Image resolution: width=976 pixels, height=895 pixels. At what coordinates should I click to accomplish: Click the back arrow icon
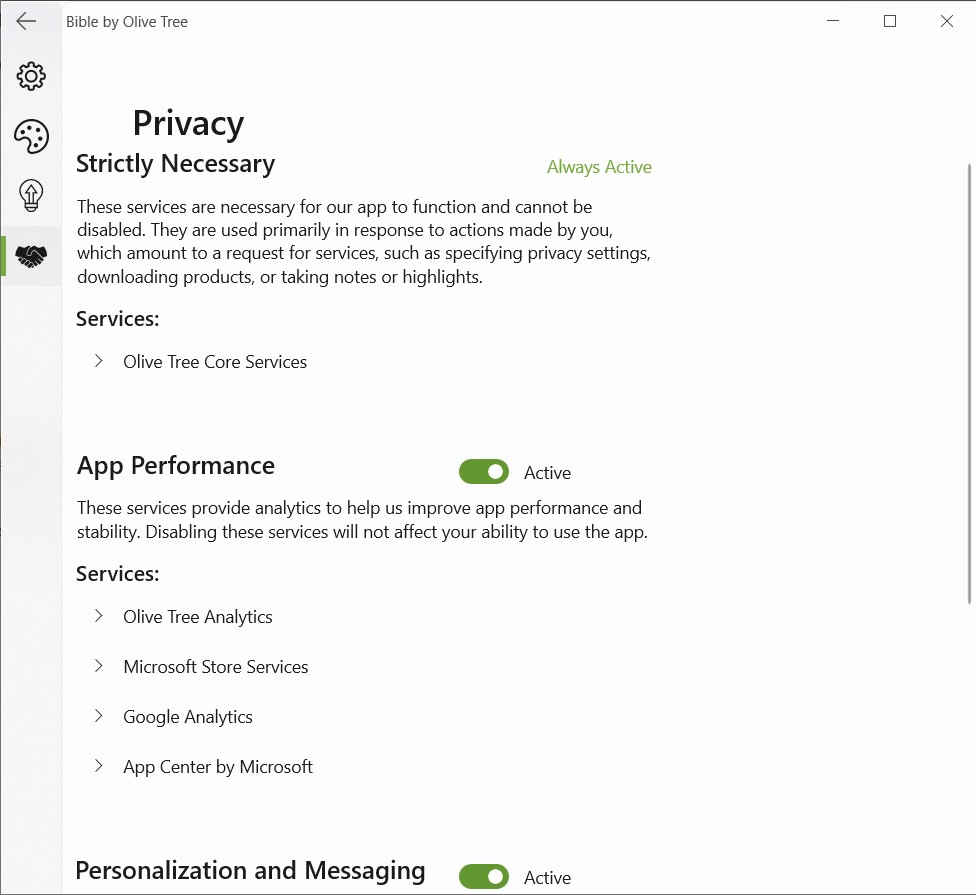[26, 21]
